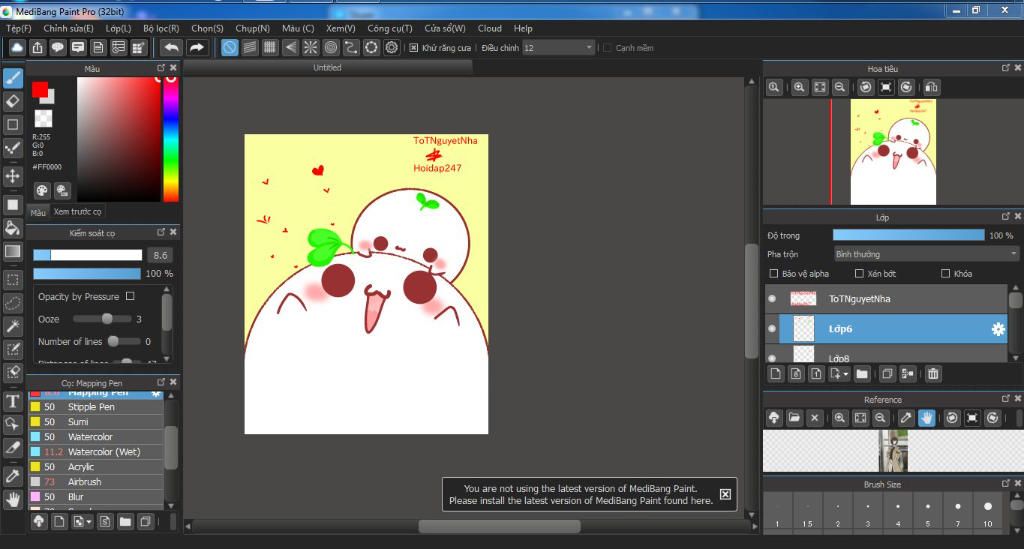Enable the radial snap guide

click(x=310, y=48)
